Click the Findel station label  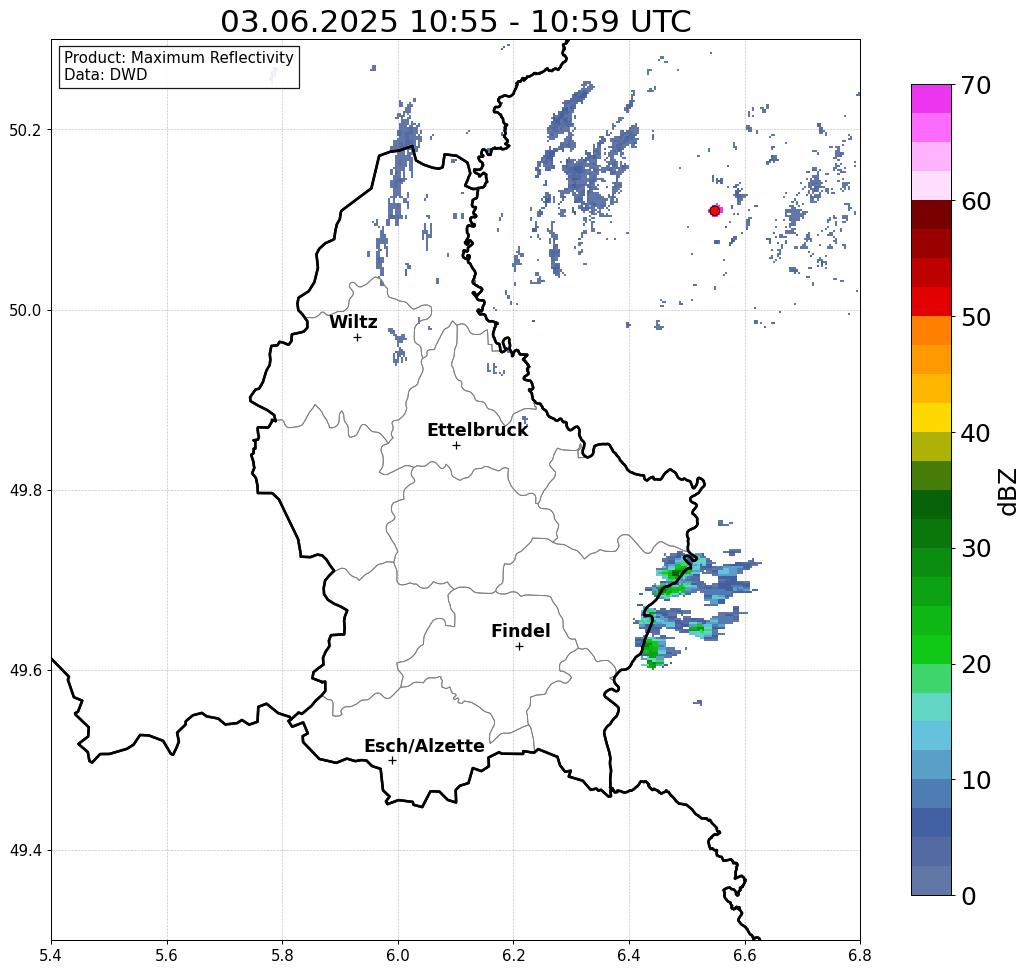[520, 631]
